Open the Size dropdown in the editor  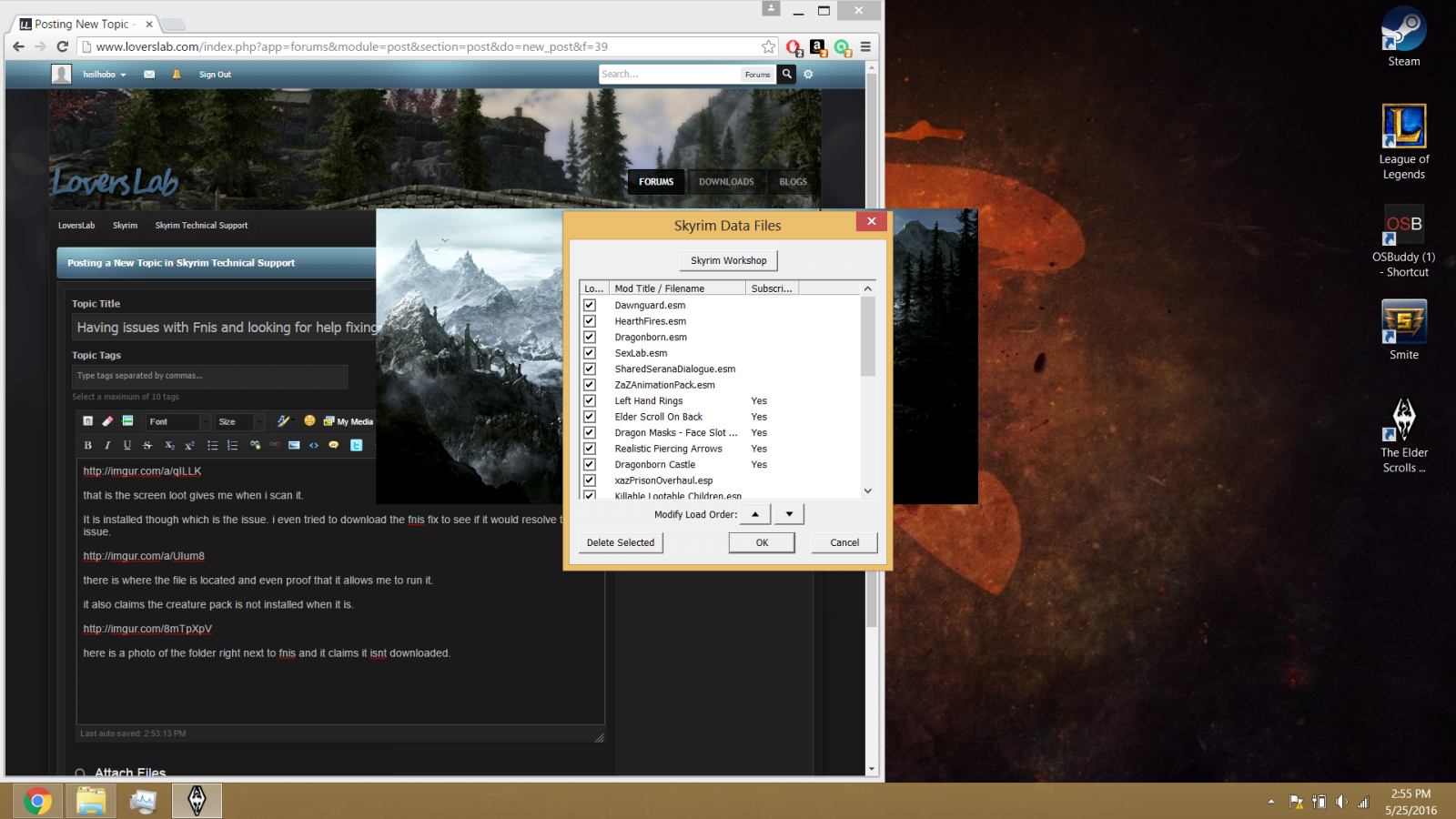tap(240, 421)
